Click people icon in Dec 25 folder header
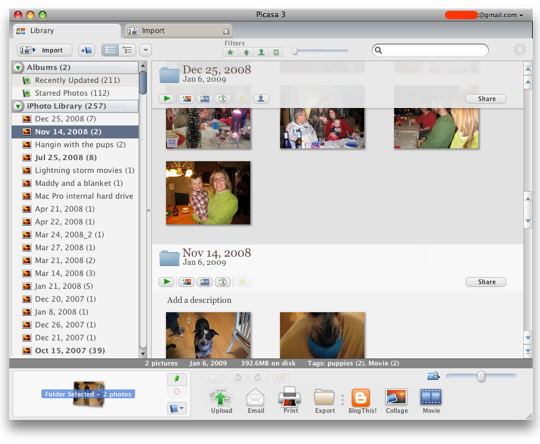 click(x=261, y=99)
